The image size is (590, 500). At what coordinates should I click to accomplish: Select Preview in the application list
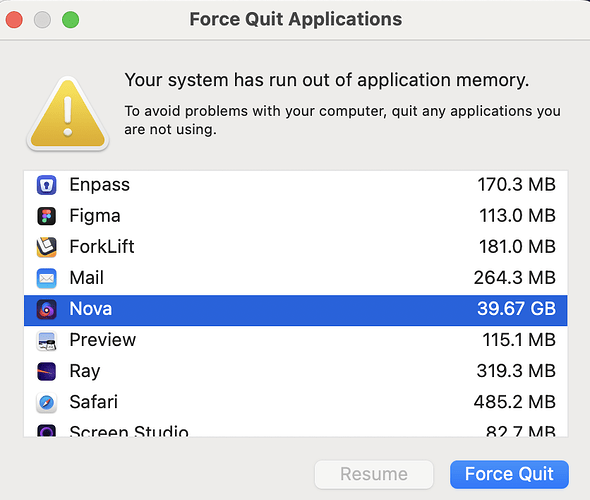click(x=103, y=340)
